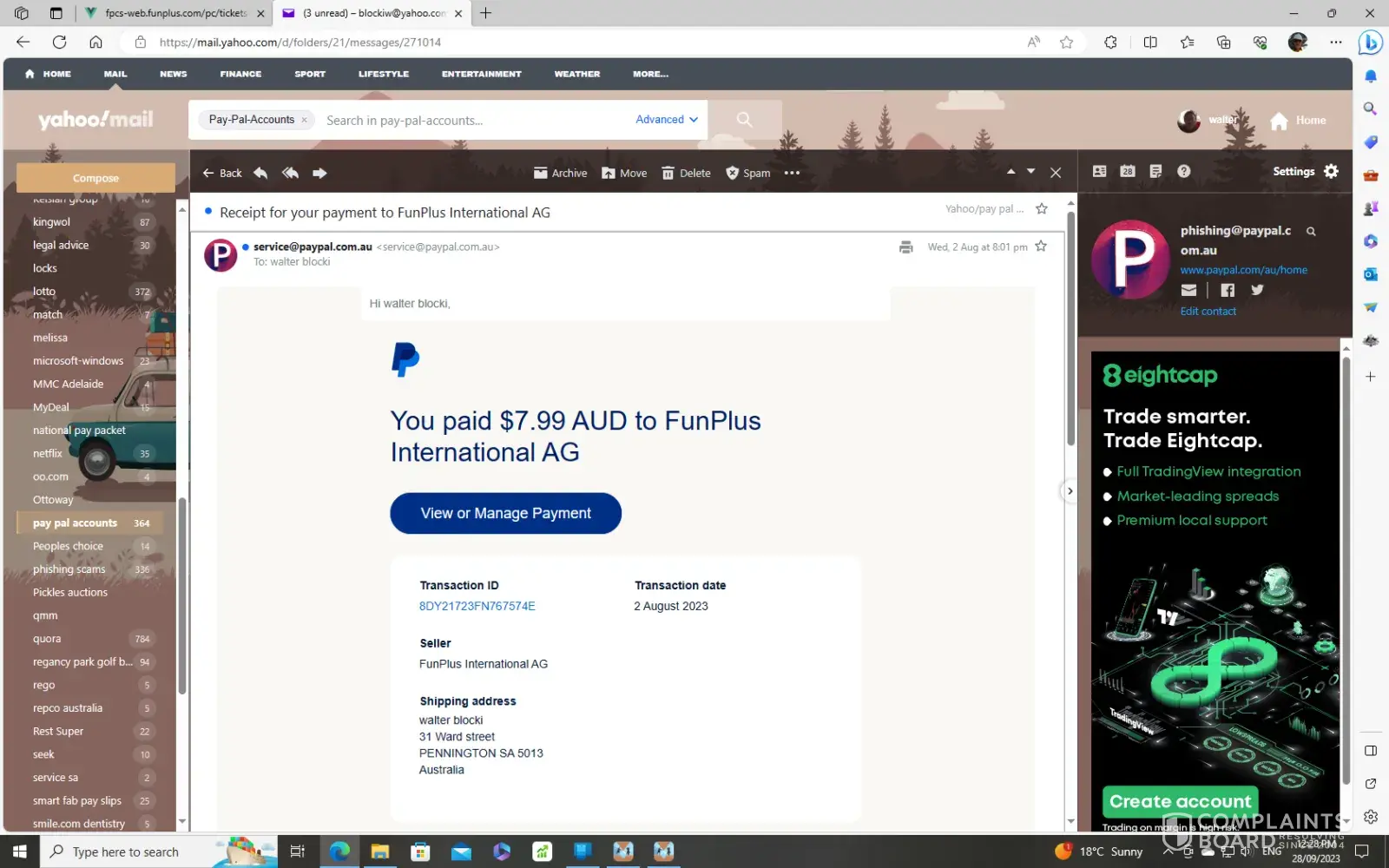1389x868 pixels.
Task: Click the View or Manage Payment button
Action: 505,513
